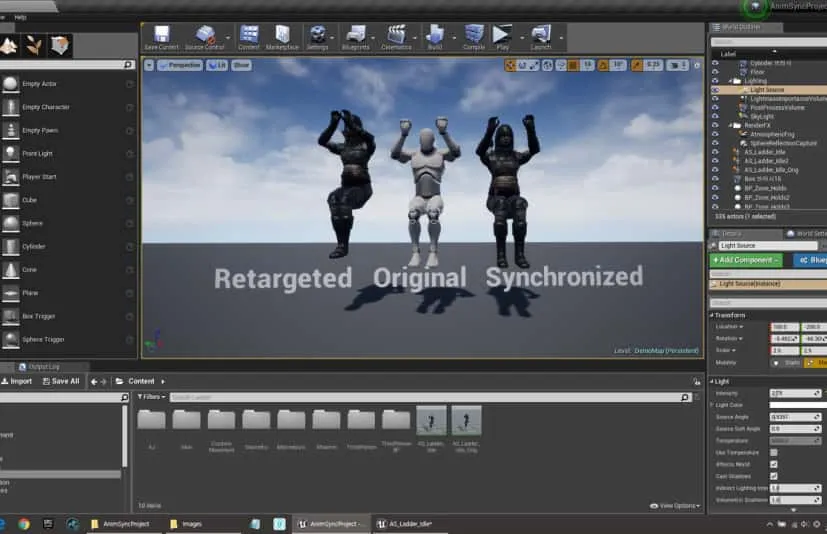Toggle grid snapping in the viewport
This screenshot has width=827, height=534.
[x=573, y=65]
